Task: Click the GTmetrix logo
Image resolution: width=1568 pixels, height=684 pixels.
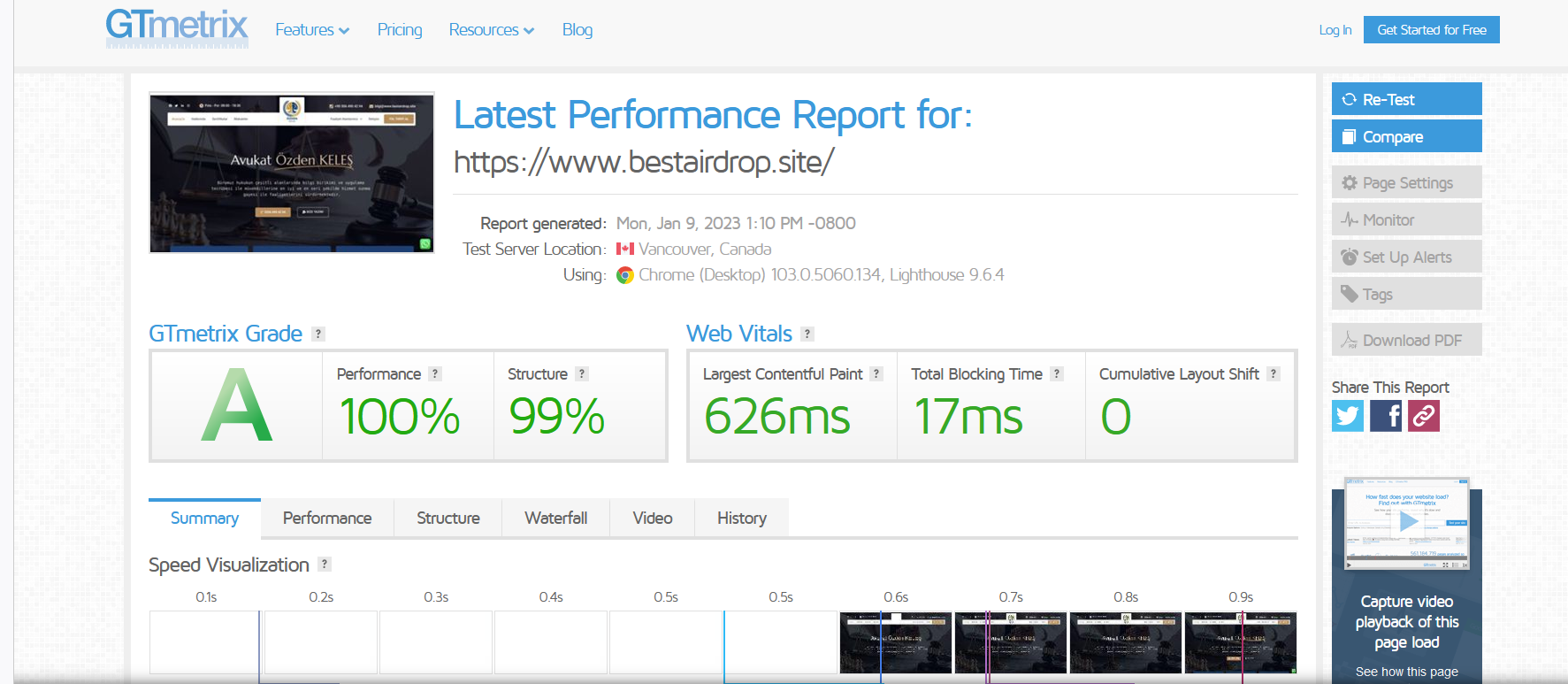Action: [177, 27]
